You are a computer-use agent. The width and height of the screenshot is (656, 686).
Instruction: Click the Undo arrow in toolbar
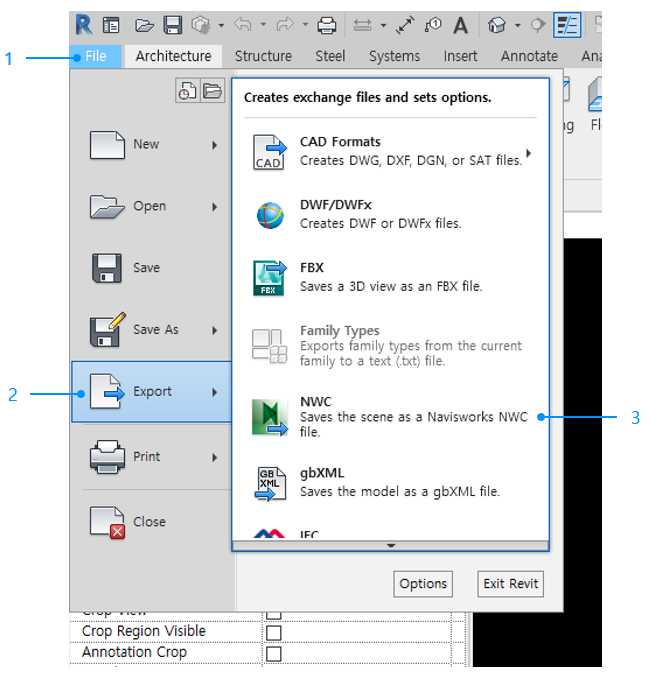242,24
